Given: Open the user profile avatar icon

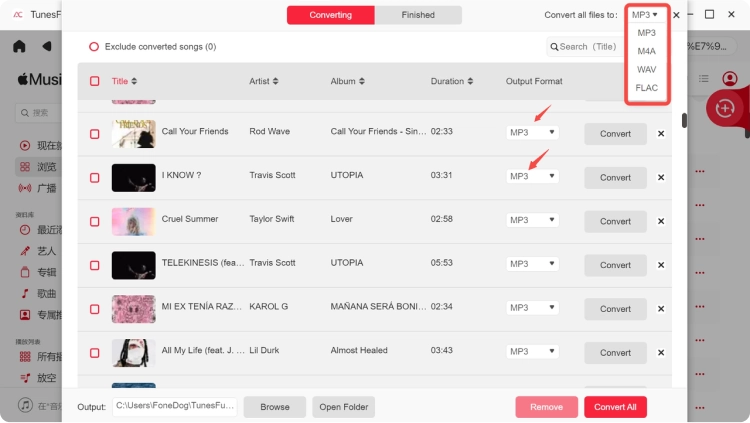Looking at the screenshot, I should tap(729, 78).
